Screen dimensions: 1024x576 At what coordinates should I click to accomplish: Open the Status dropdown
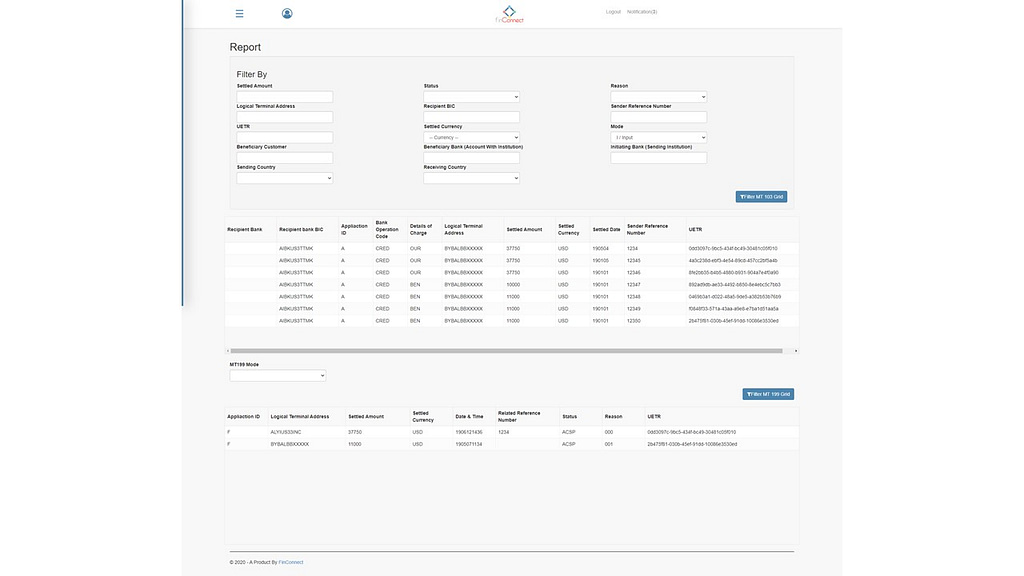pos(471,97)
